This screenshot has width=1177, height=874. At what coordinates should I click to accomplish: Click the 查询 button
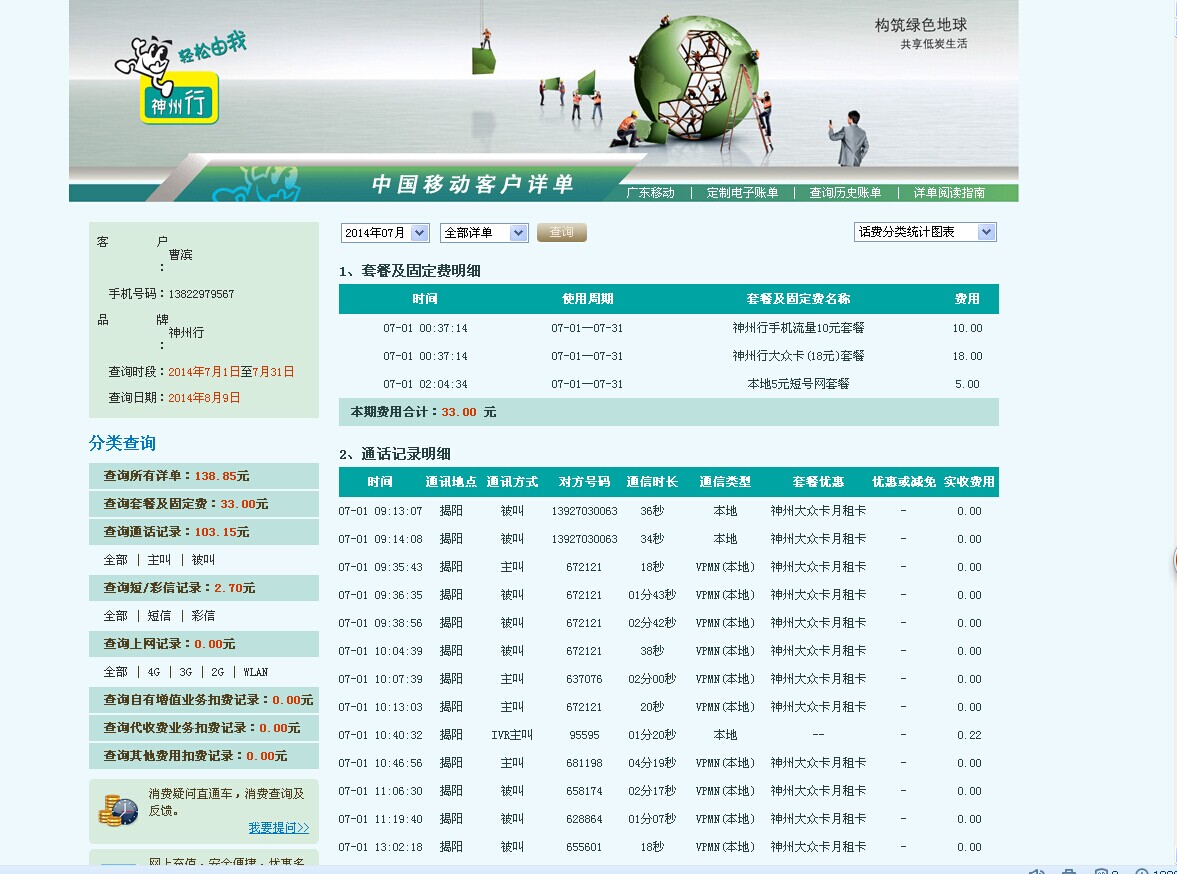coord(561,232)
